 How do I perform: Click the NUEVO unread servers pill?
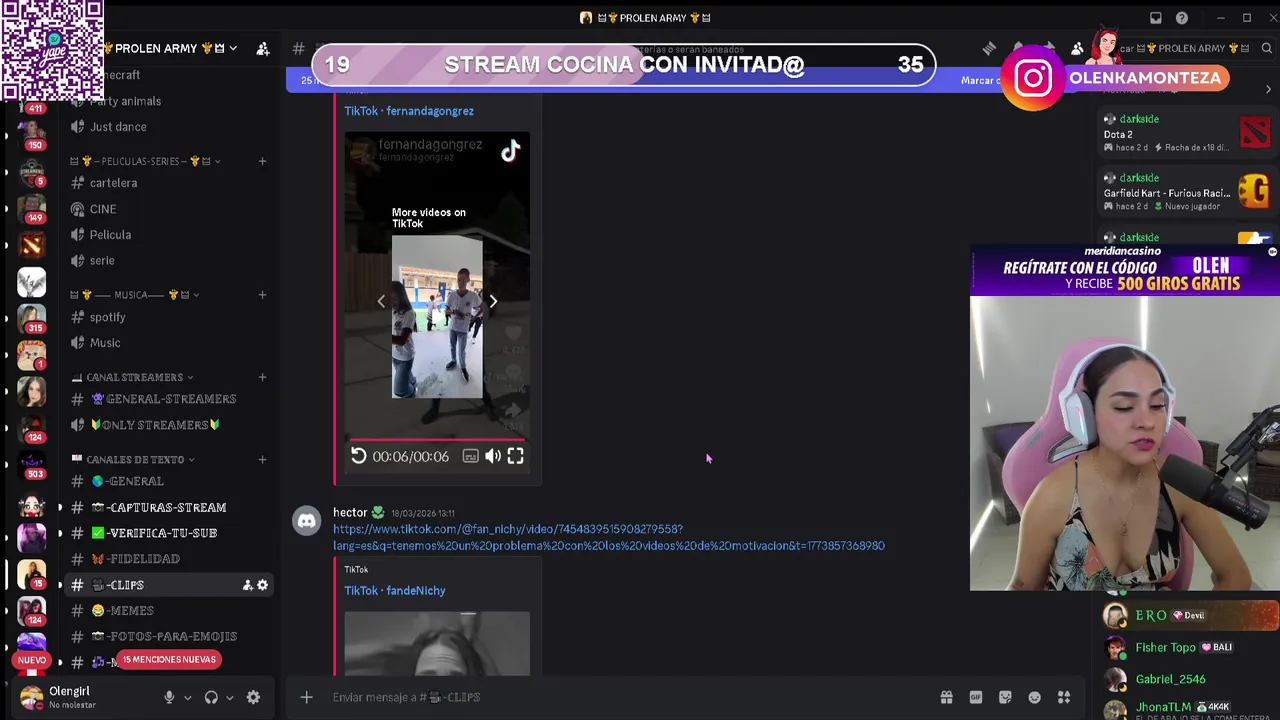click(32, 660)
